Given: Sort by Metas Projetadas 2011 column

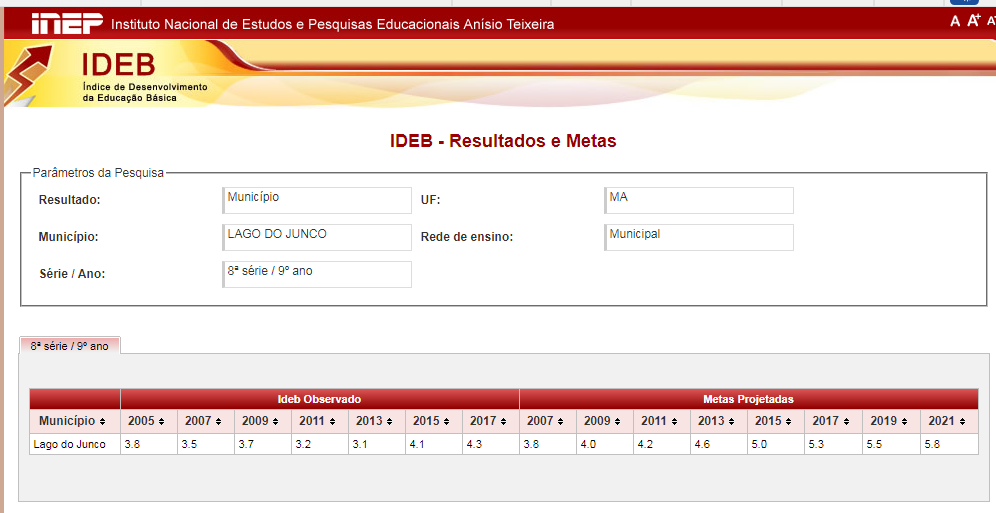Looking at the screenshot, I should [x=662, y=421].
